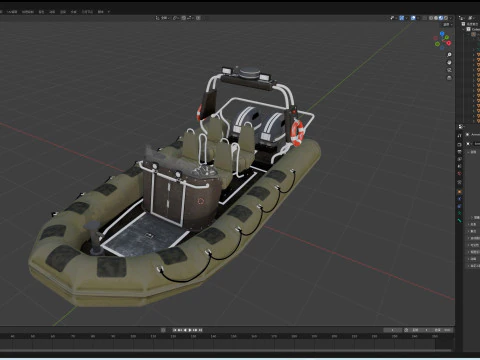The image size is (480, 360).
Task: Select the Scene Collection row in outliner
Action: tap(471, 24)
